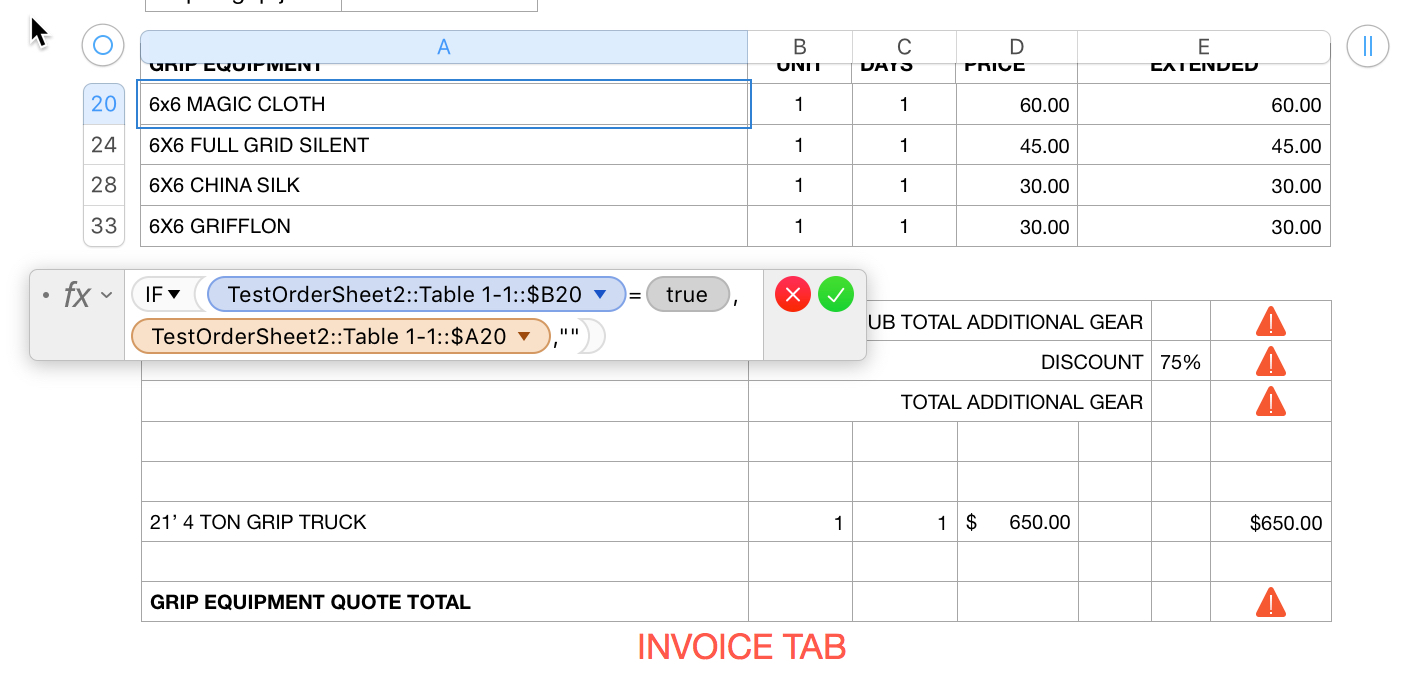The image size is (1428, 680).
Task: Click the true value token in the formula
Action: coord(687,294)
